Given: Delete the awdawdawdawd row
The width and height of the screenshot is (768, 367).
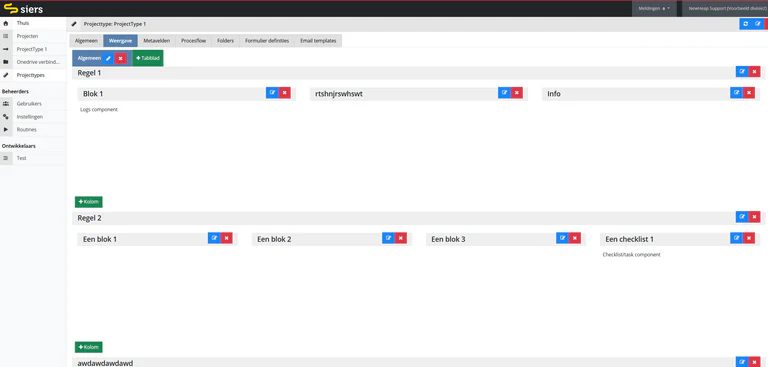Looking at the screenshot, I should point(754,362).
